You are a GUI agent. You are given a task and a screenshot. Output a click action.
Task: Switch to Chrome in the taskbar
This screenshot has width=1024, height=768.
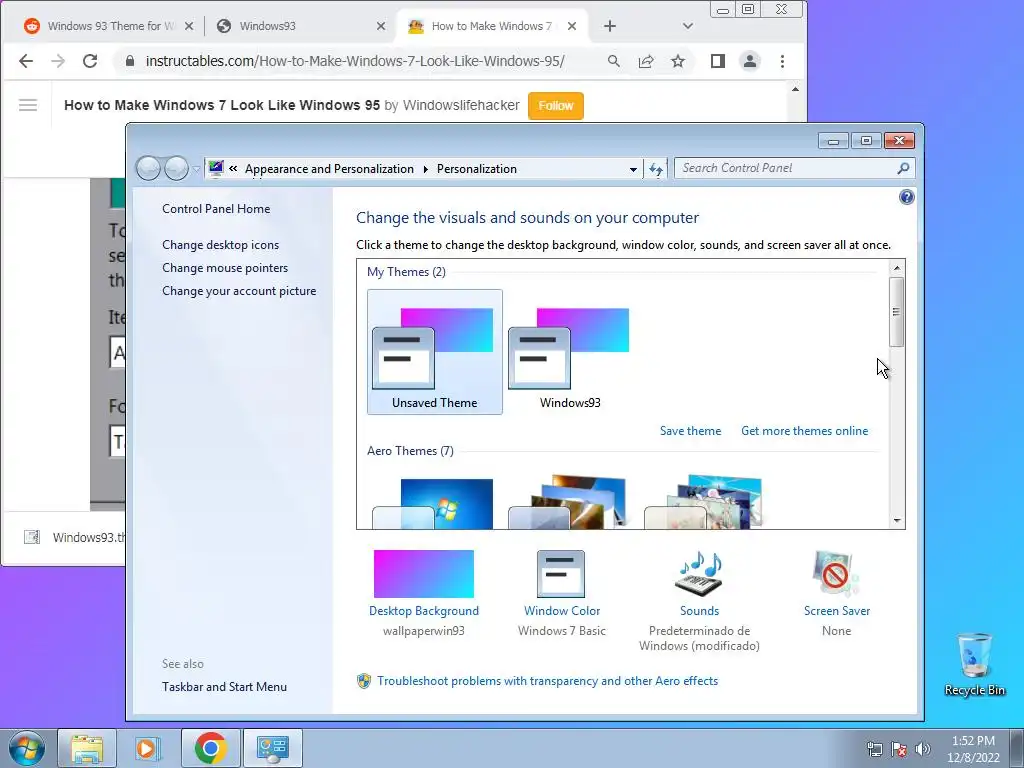click(x=210, y=748)
